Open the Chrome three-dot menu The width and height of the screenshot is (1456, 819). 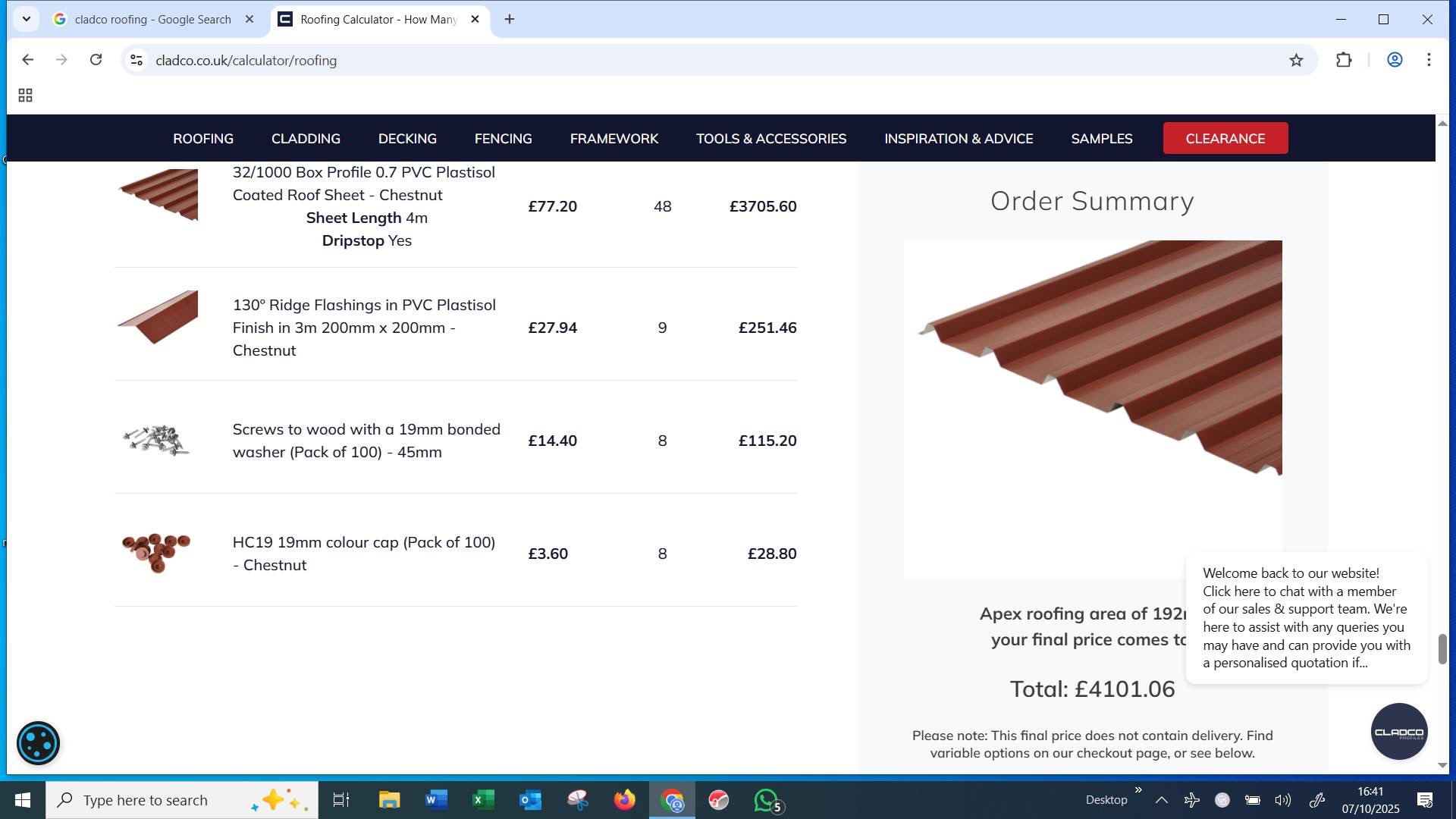(x=1429, y=60)
